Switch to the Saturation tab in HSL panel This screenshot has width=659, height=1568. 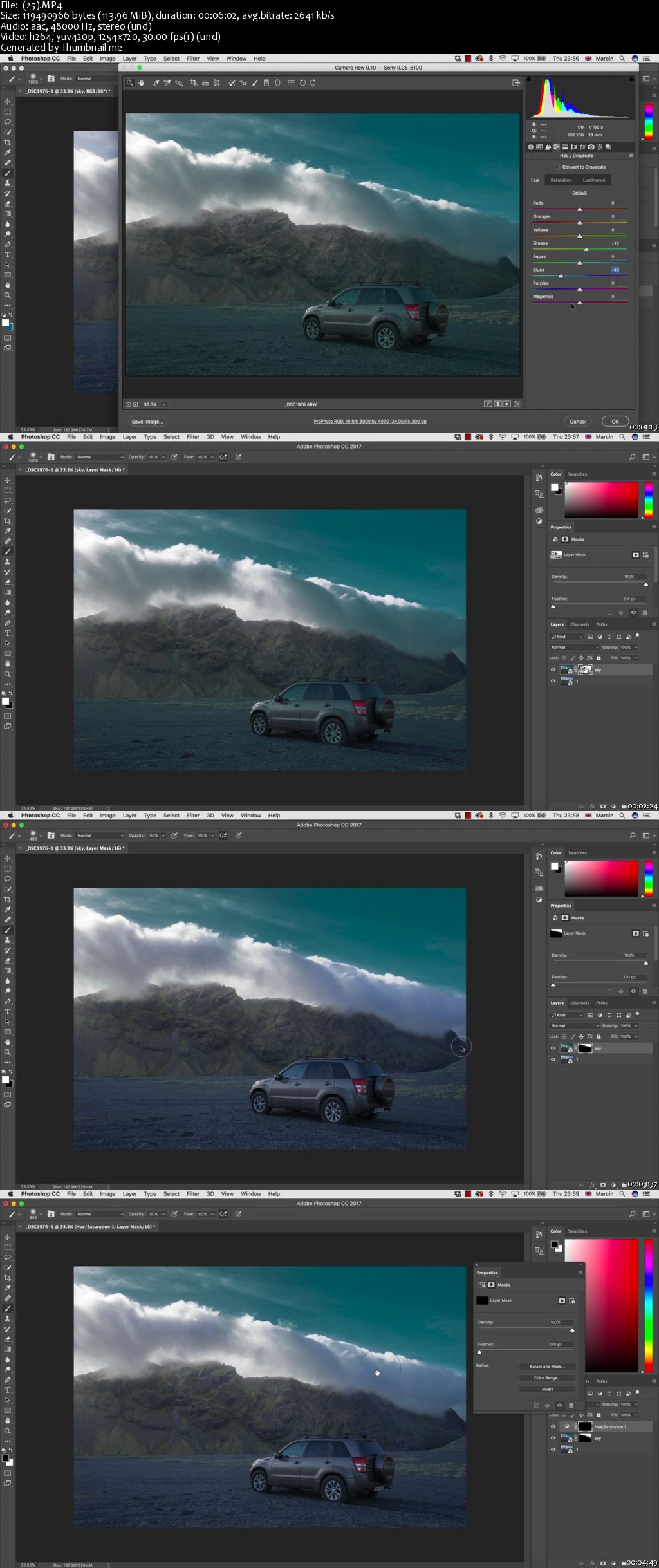coord(561,180)
